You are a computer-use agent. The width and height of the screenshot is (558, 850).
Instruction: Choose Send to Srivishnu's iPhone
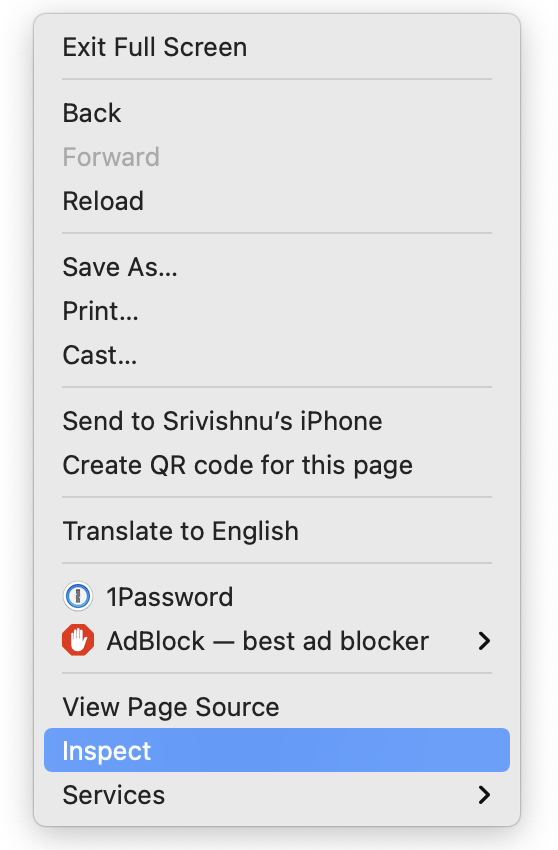click(277, 421)
